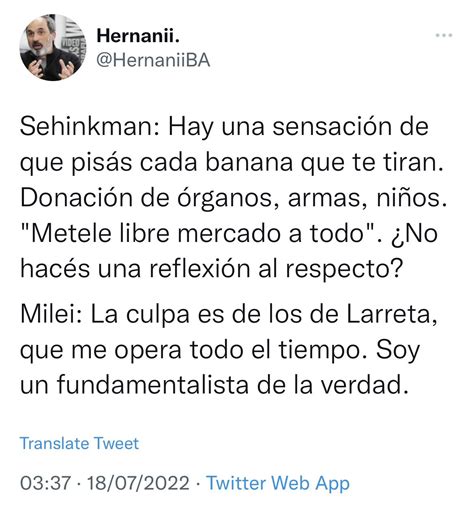Click the line "hacés una reflexión al respecto?"

pyautogui.click(x=212, y=269)
